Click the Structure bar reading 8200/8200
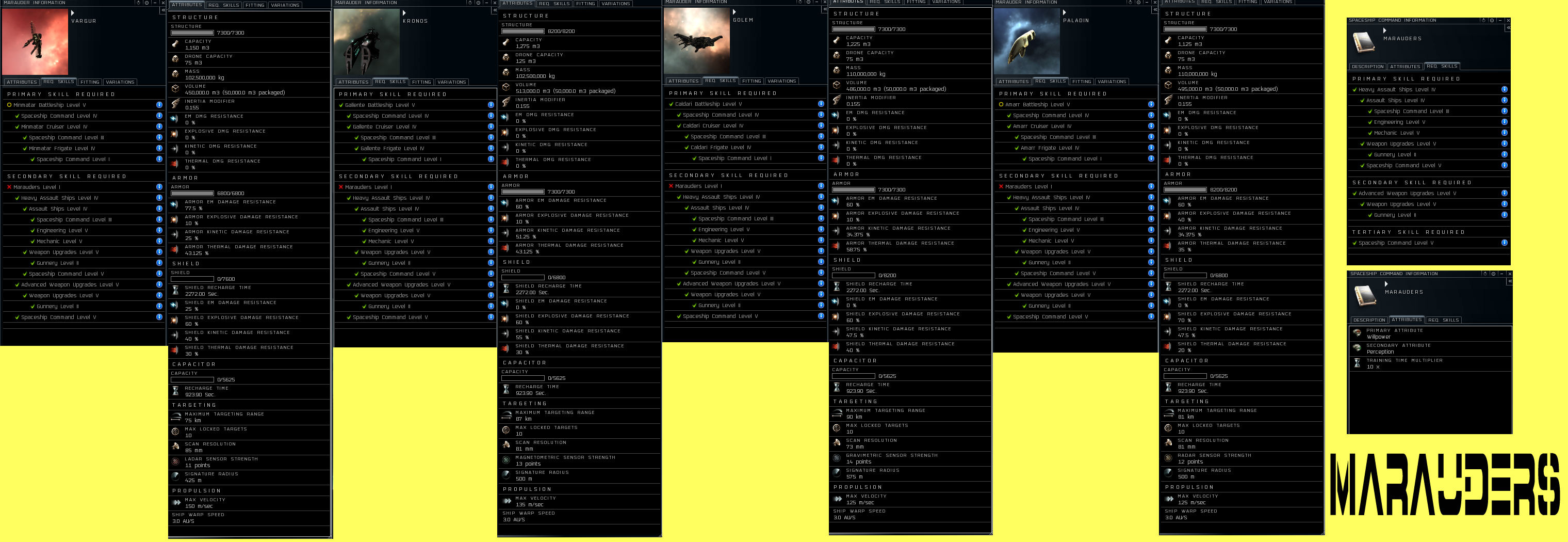 (x=523, y=31)
